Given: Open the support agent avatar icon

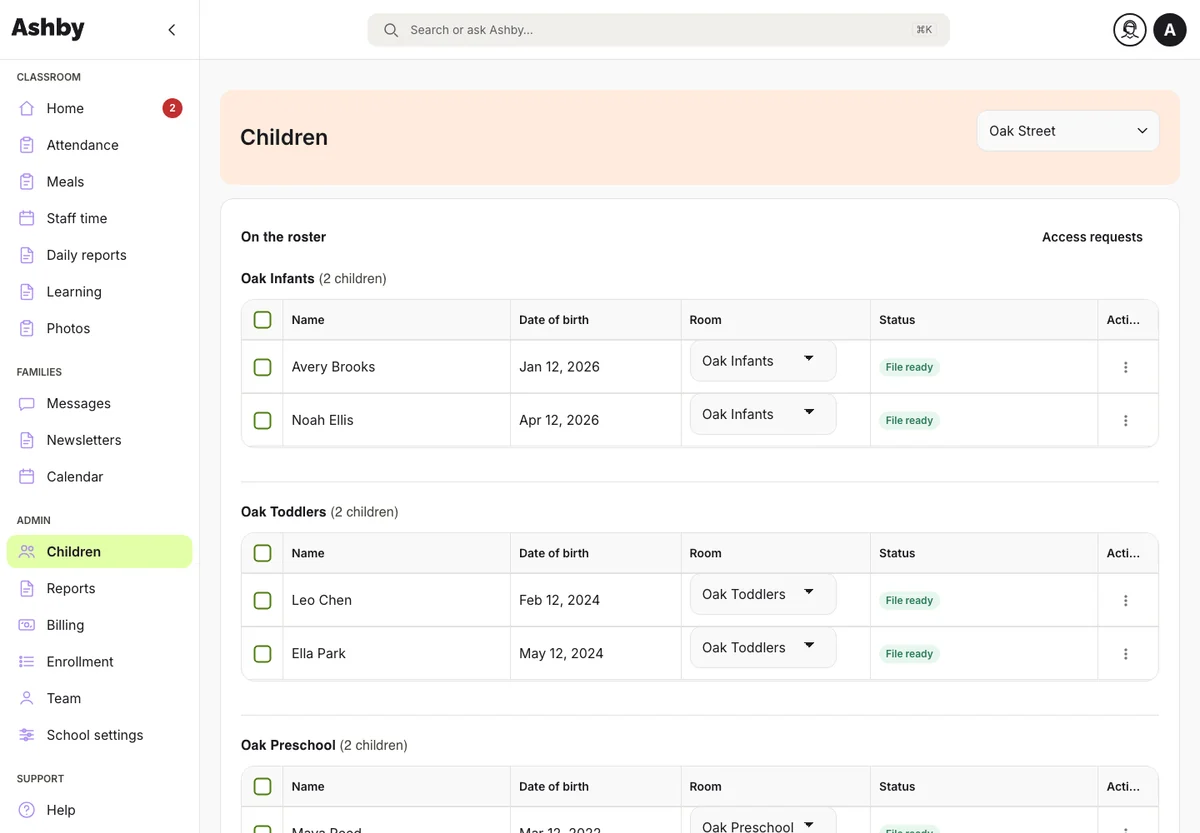Looking at the screenshot, I should pyautogui.click(x=1130, y=30).
